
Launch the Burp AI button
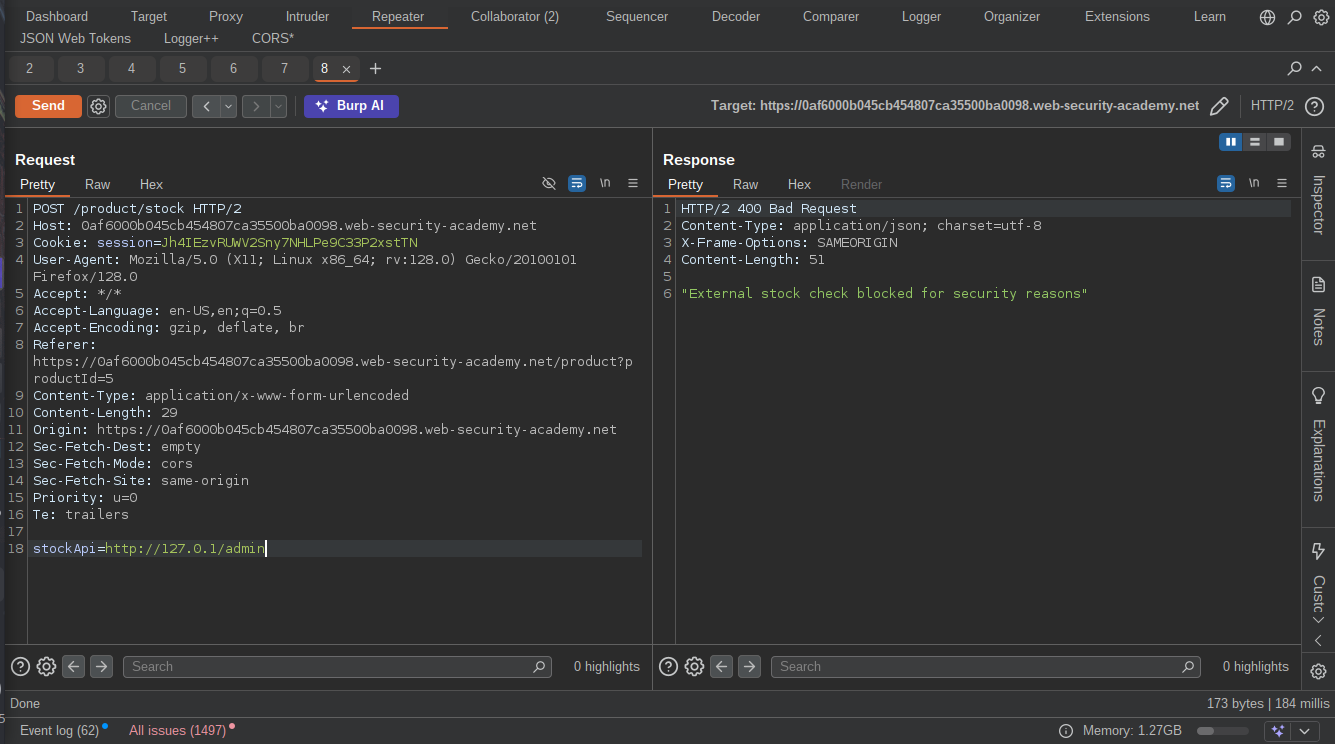pyautogui.click(x=351, y=106)
